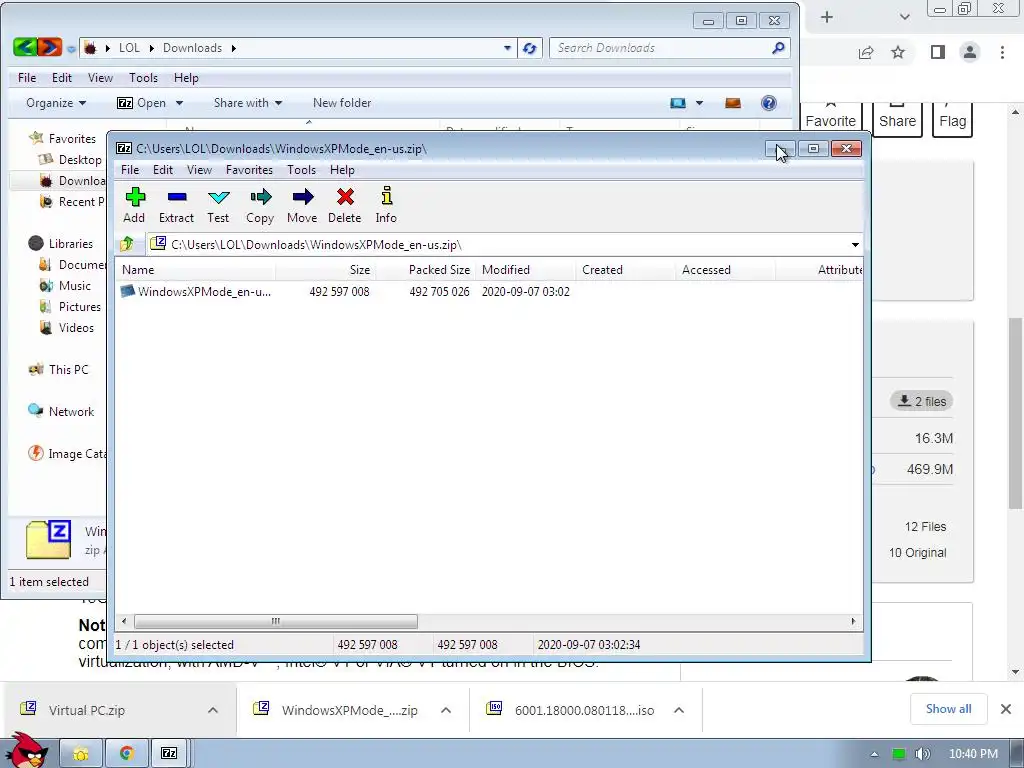Click the Move arrow icon in 7-Zip
Screen dimensions: 1024x768
point(302,206)
